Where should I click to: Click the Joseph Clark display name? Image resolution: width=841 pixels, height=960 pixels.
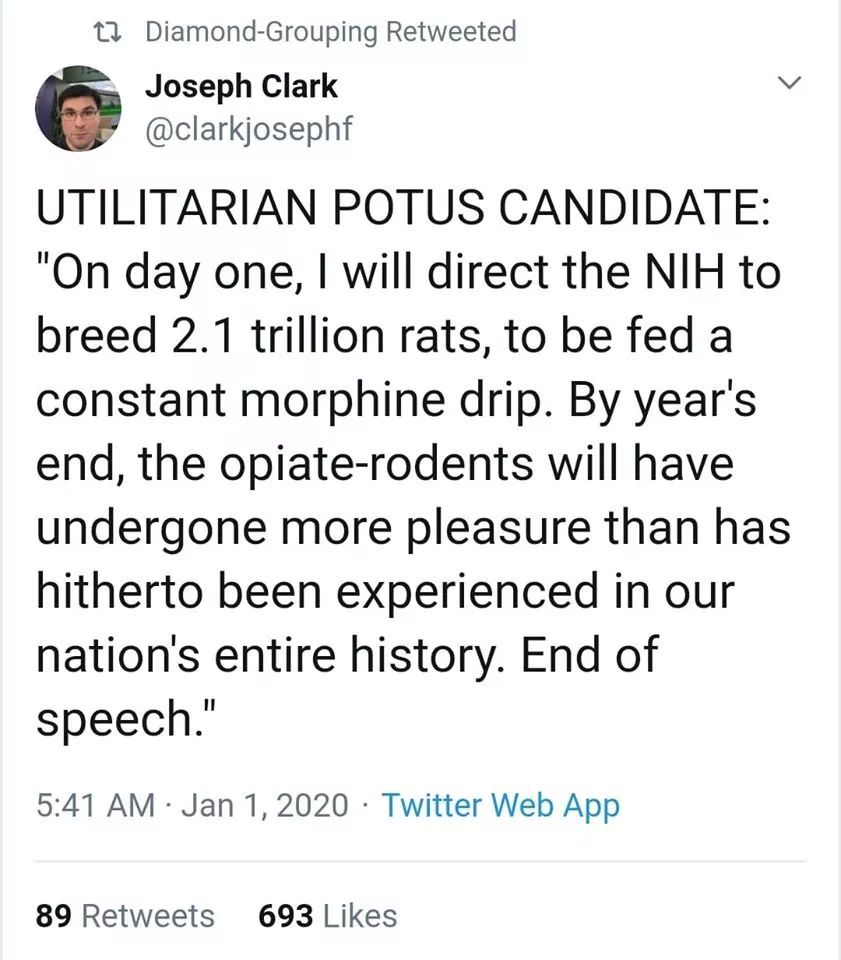click(x=242, y=87)
